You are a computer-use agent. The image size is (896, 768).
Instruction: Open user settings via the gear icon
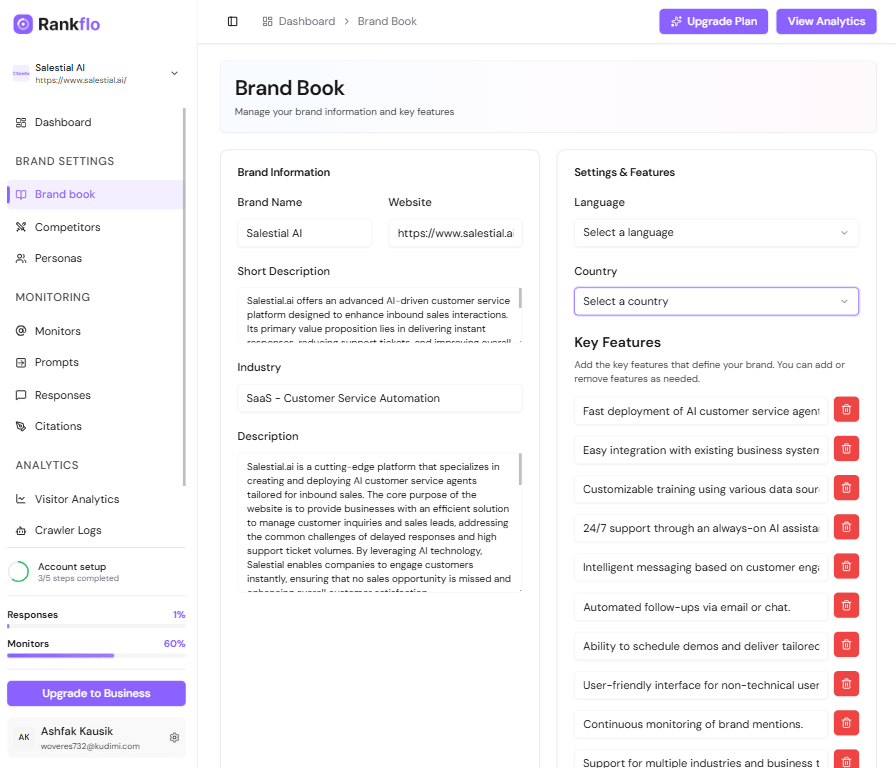click(175, 737)
